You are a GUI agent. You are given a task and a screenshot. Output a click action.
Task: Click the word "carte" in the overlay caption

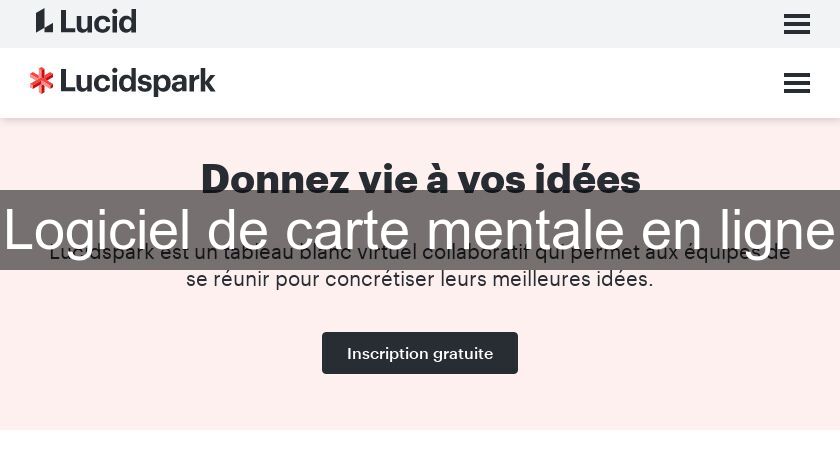click(x=347, y=231)
